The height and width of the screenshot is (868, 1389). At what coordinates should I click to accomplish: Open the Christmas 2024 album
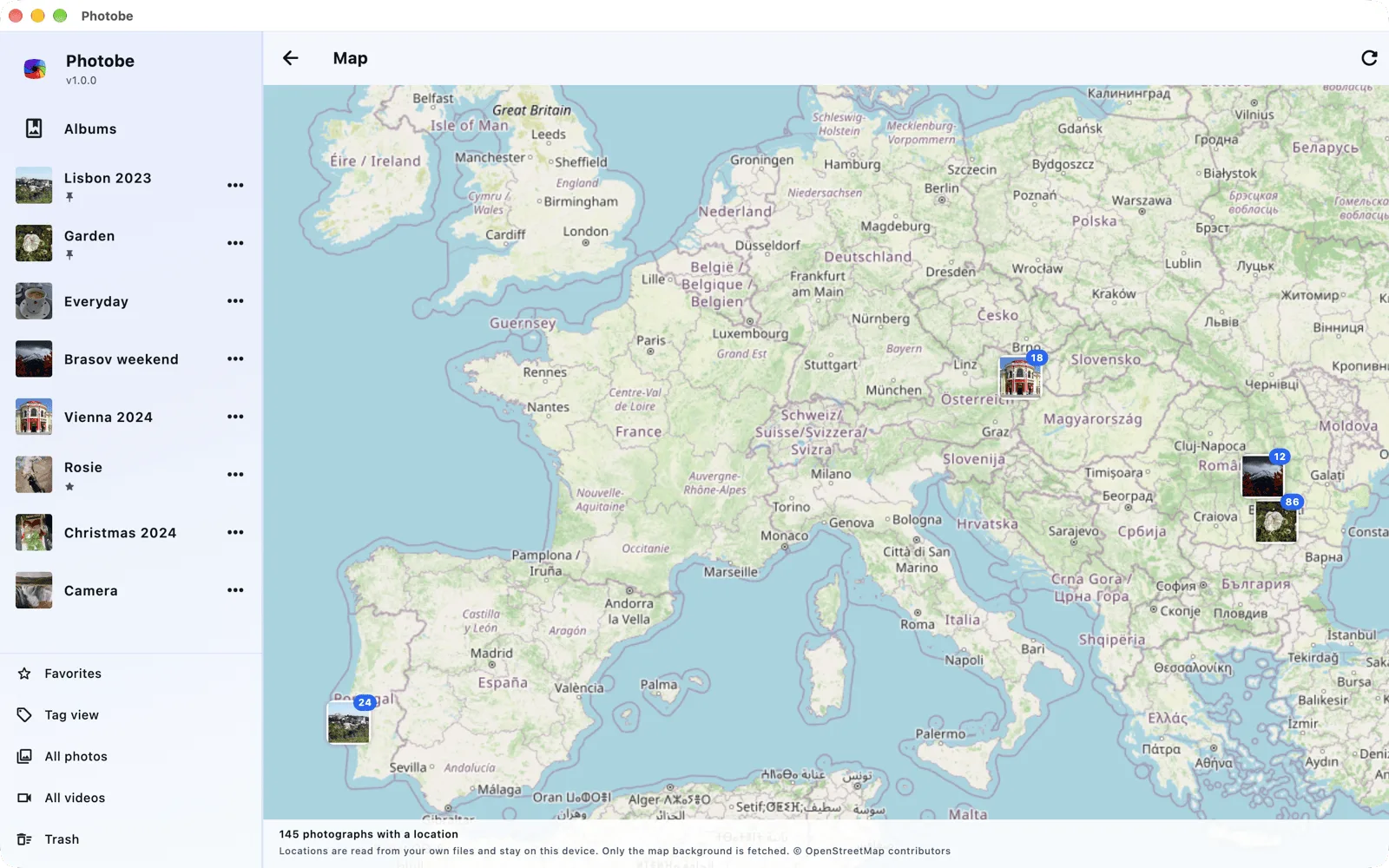pos(130,532)
